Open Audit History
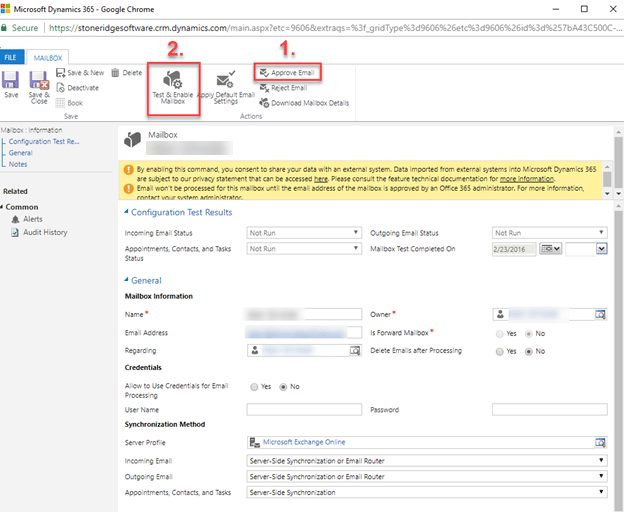 [x=39, y=232]
